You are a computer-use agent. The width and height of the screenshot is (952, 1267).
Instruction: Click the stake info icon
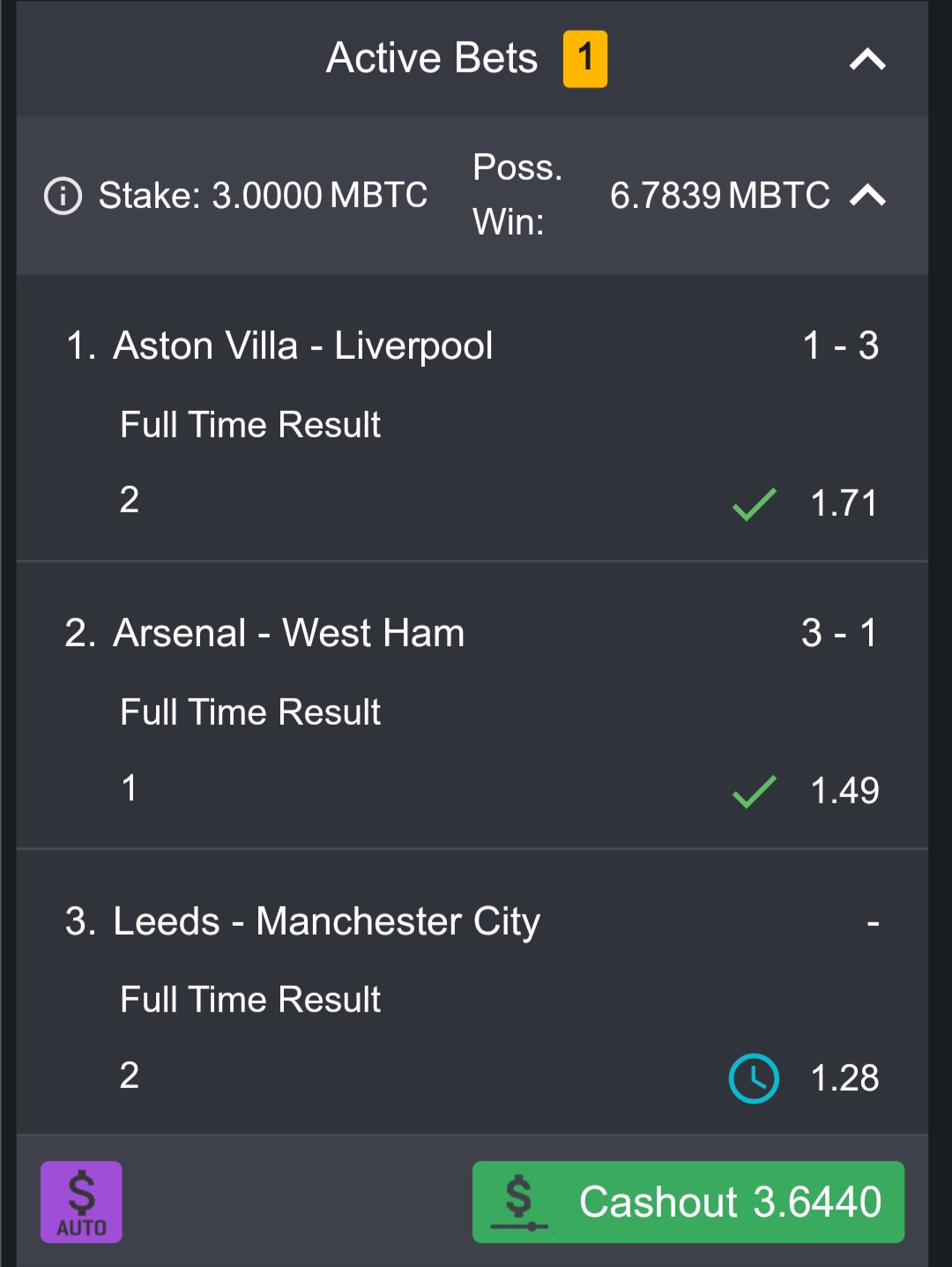point(63,196)
